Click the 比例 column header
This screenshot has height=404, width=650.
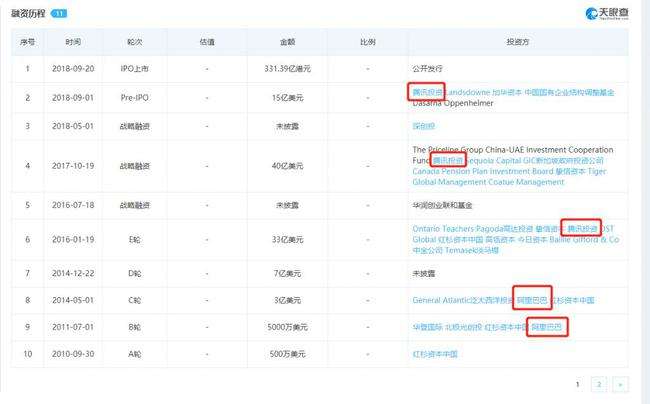click(368, 42)
